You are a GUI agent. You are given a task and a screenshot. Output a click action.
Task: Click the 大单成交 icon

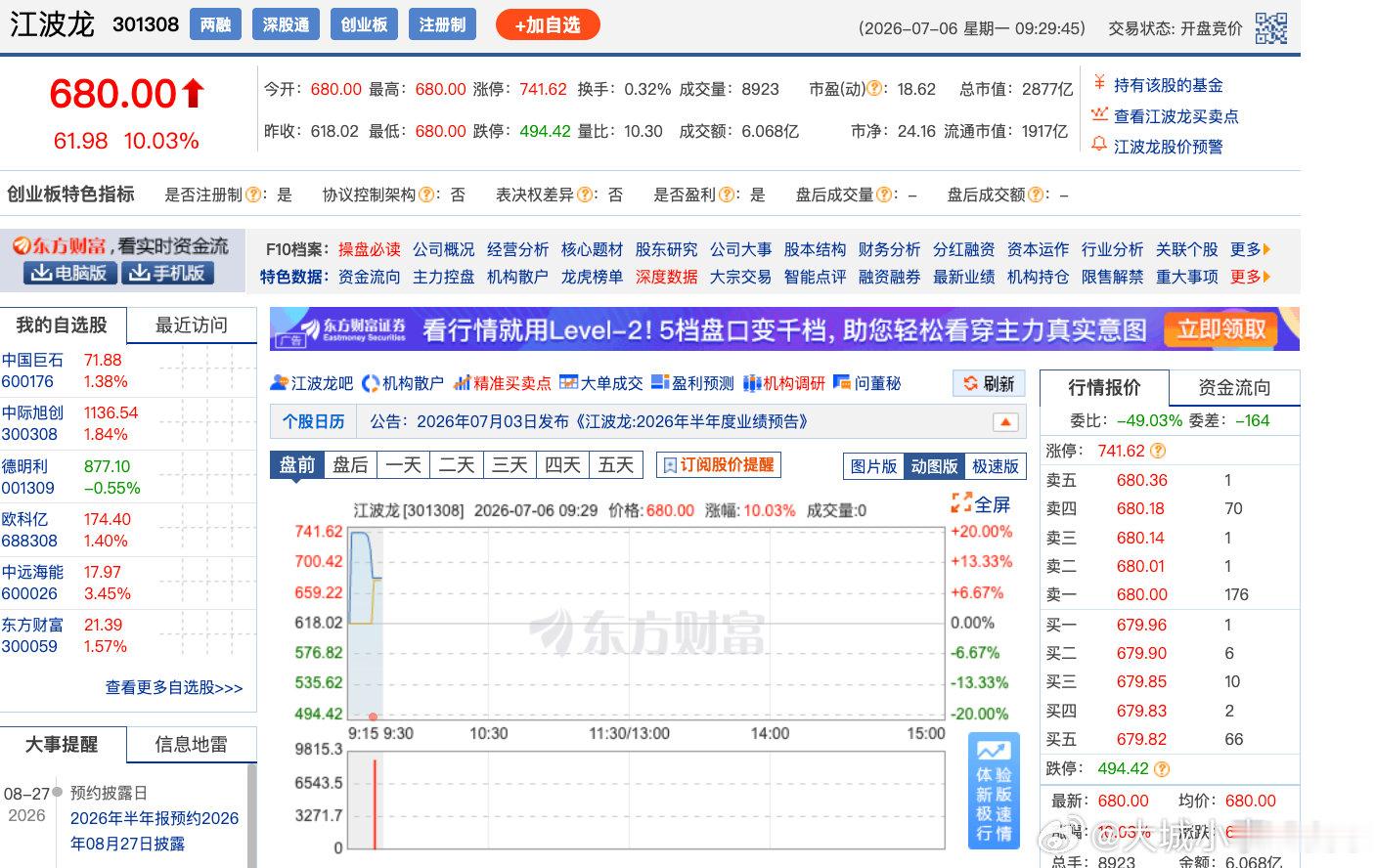click(x=568, y=383)
